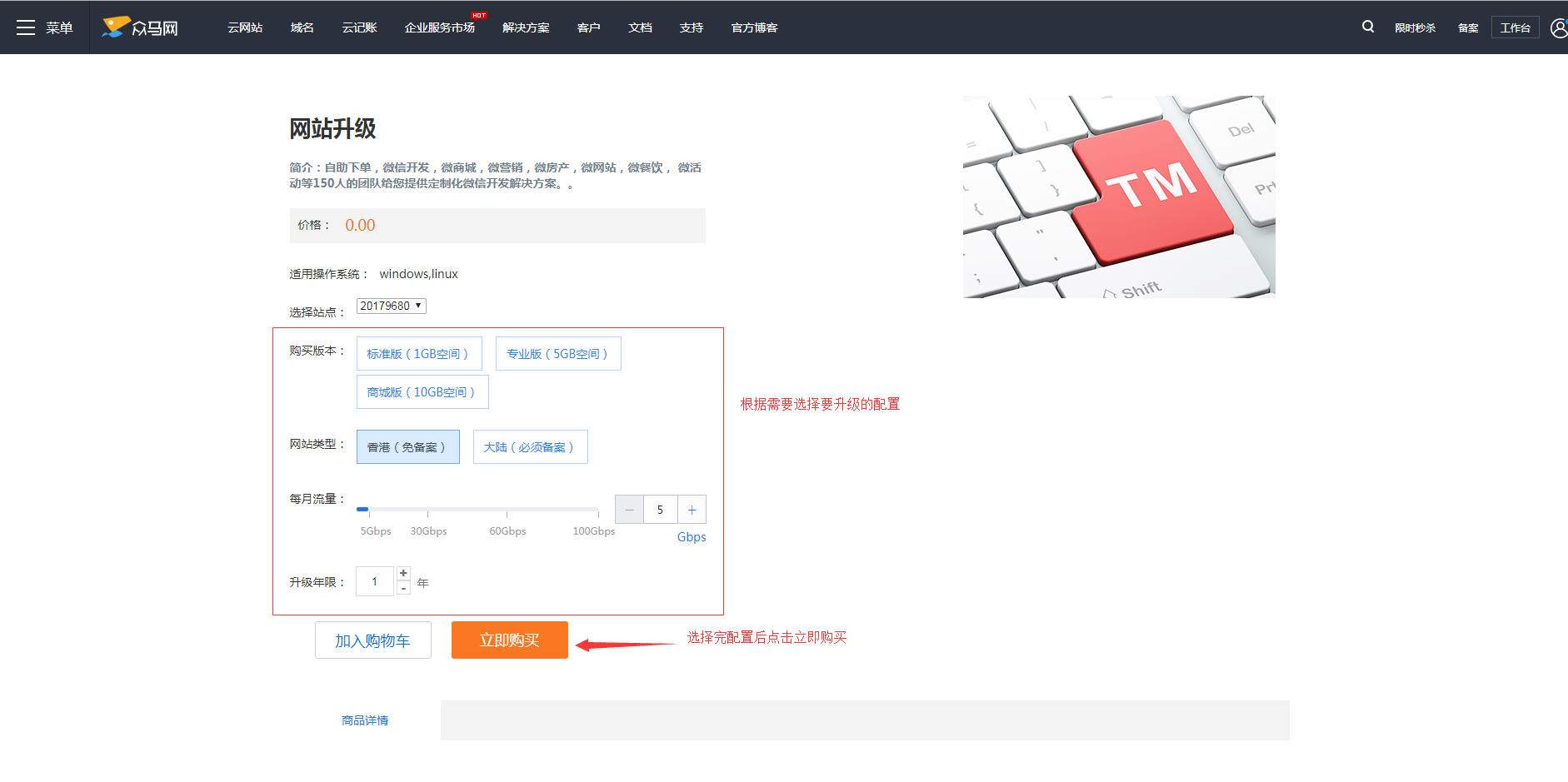Open the 域名 menu item
1568x782 pixels.
click(302, 27)
